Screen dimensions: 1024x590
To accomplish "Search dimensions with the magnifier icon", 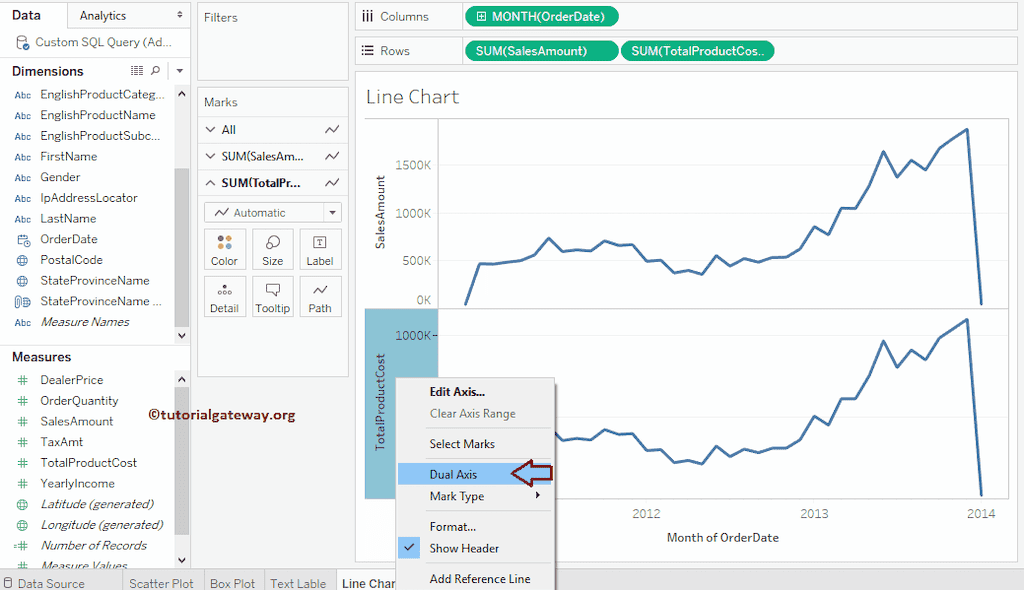I will click(x=155, y=71).
